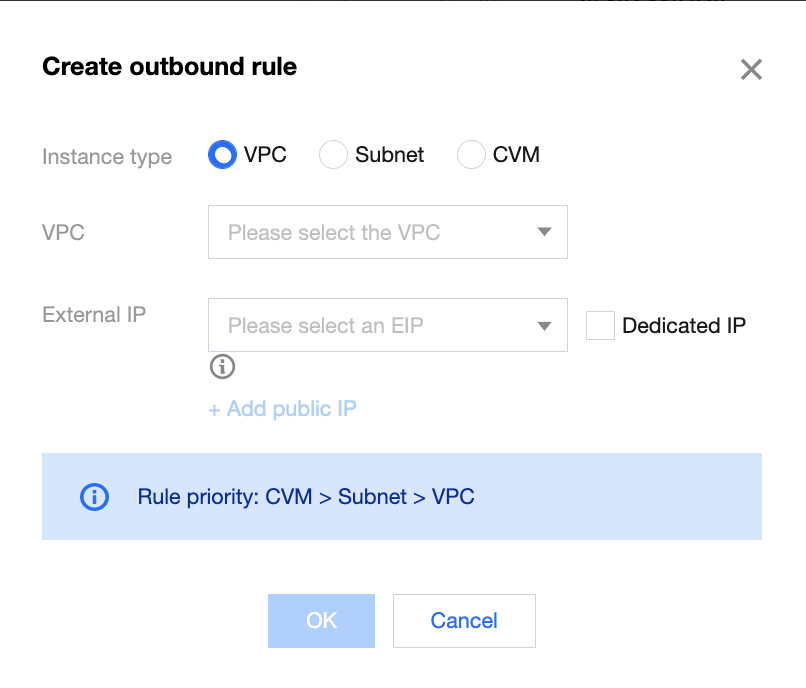806x688 pixels.
Task: Select the VPC instance type radio button
Action: tap(221, 155)
